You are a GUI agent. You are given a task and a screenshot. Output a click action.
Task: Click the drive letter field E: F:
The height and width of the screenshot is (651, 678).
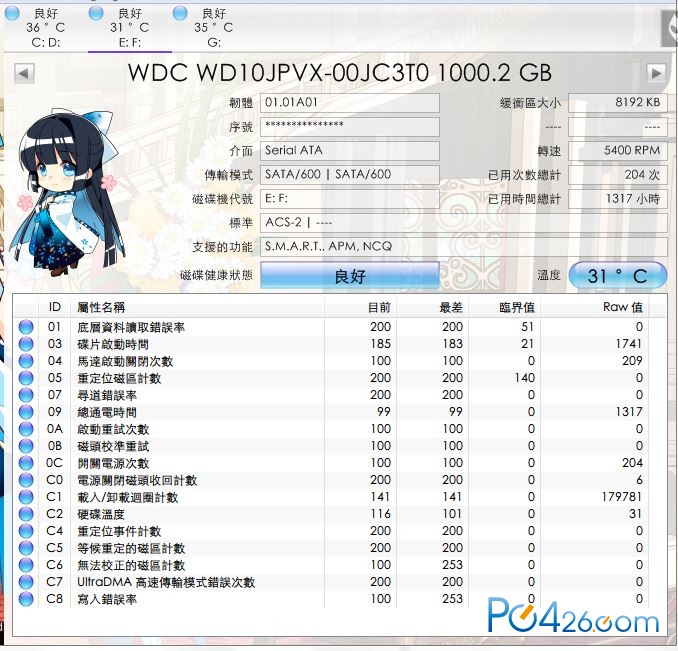tap(350, 199)
